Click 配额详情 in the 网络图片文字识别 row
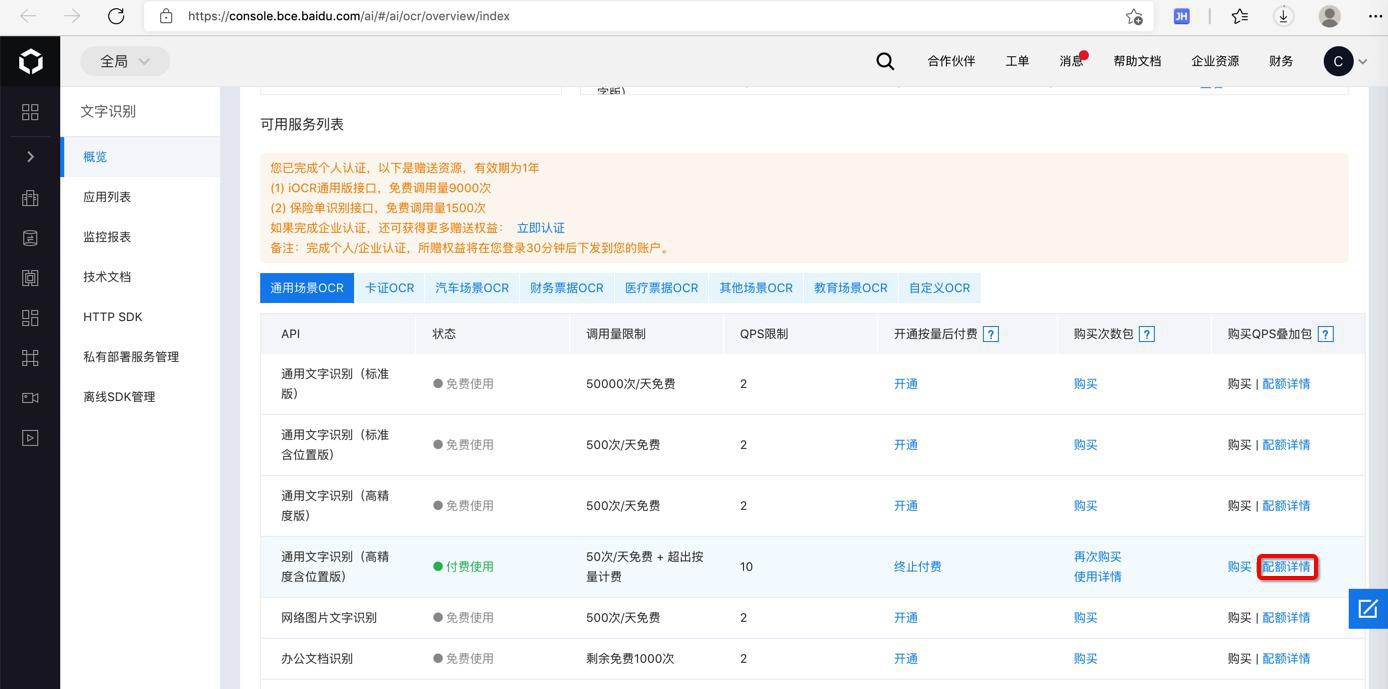This screenshot has width=1388, height=689. click(1286, 618)
